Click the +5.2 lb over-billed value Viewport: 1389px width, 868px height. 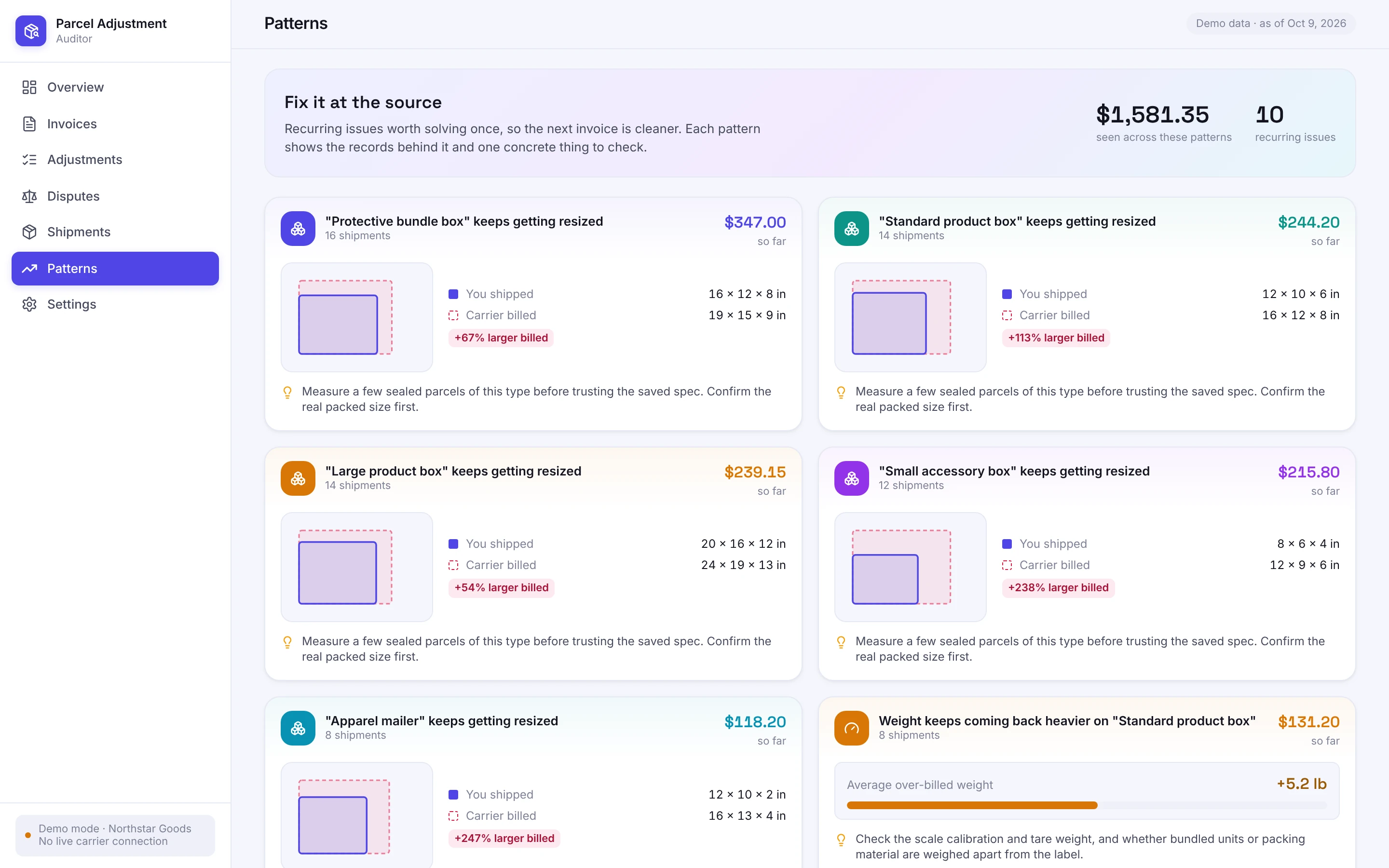click(1301, 784)
